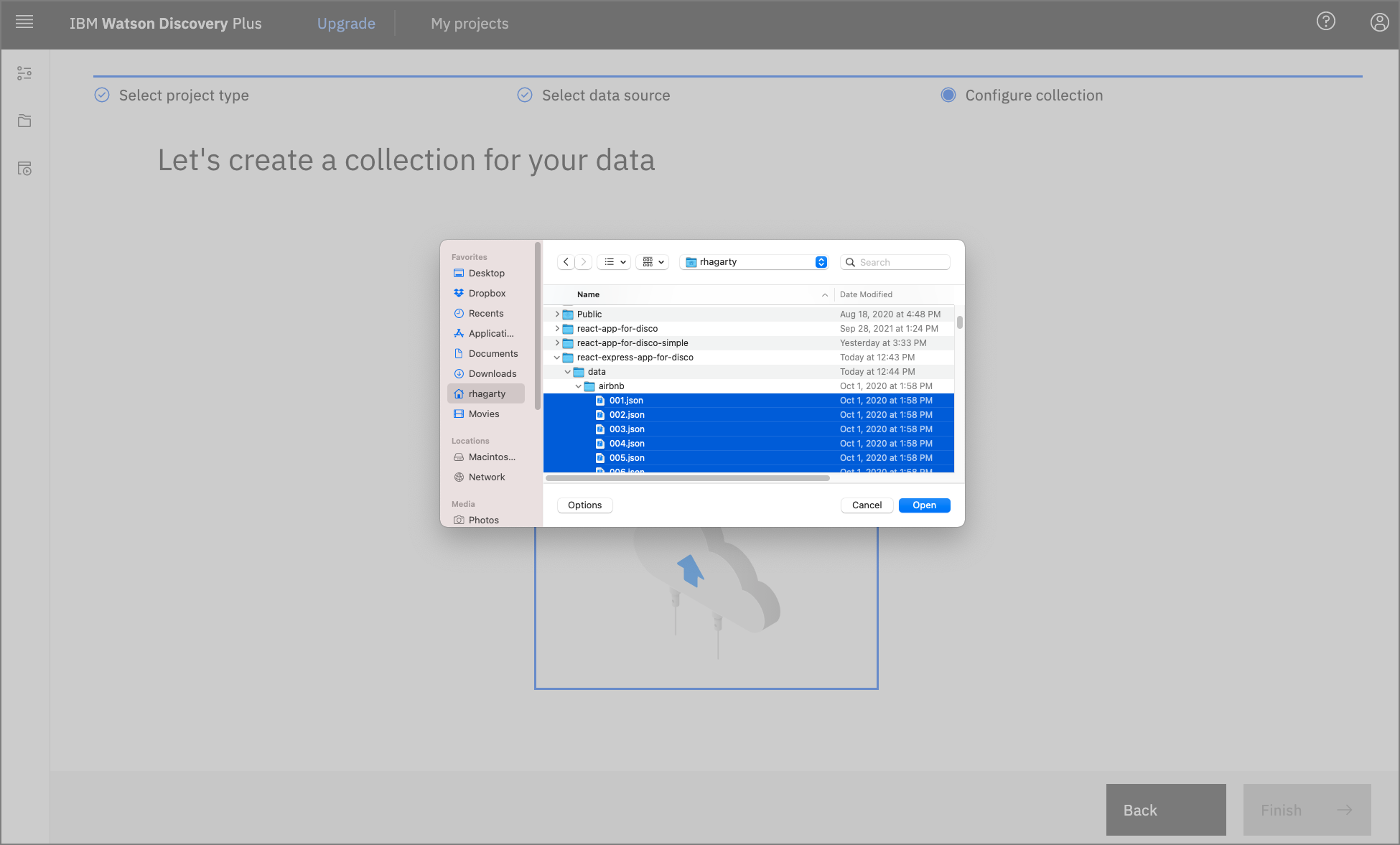Viewport: 1400px width, 845px height.
Task: Click the help question mark icon
Action: 1327,24
